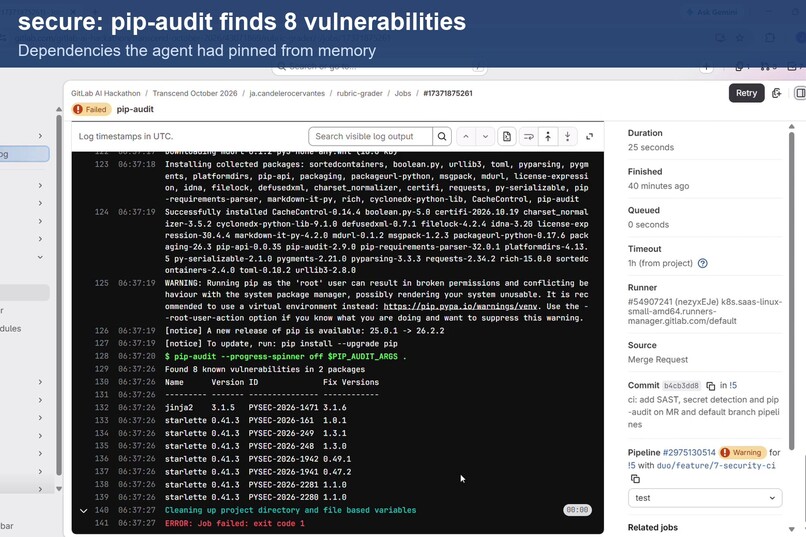Collapse the cleaning up section at line 140
Screen dimensions: 806x537
[x=83, y=510]
